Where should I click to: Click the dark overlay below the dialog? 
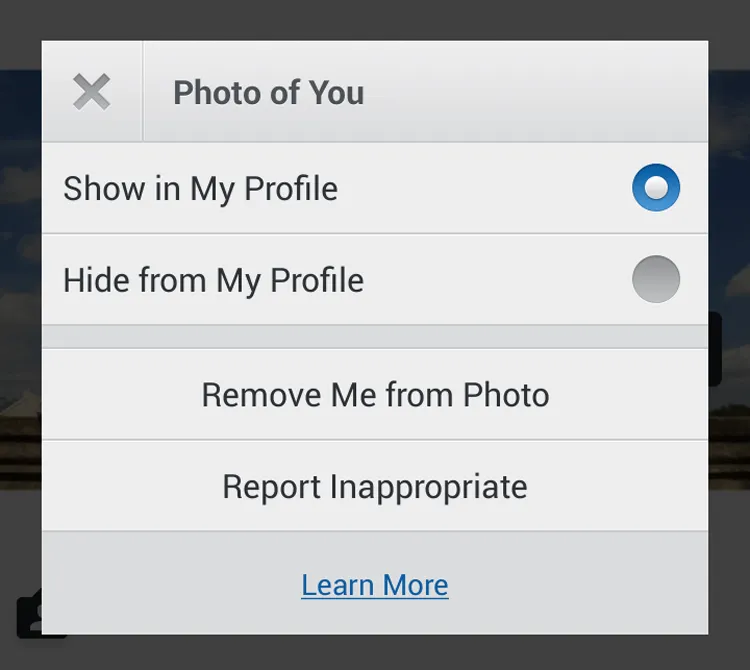(x=375, y=652)
